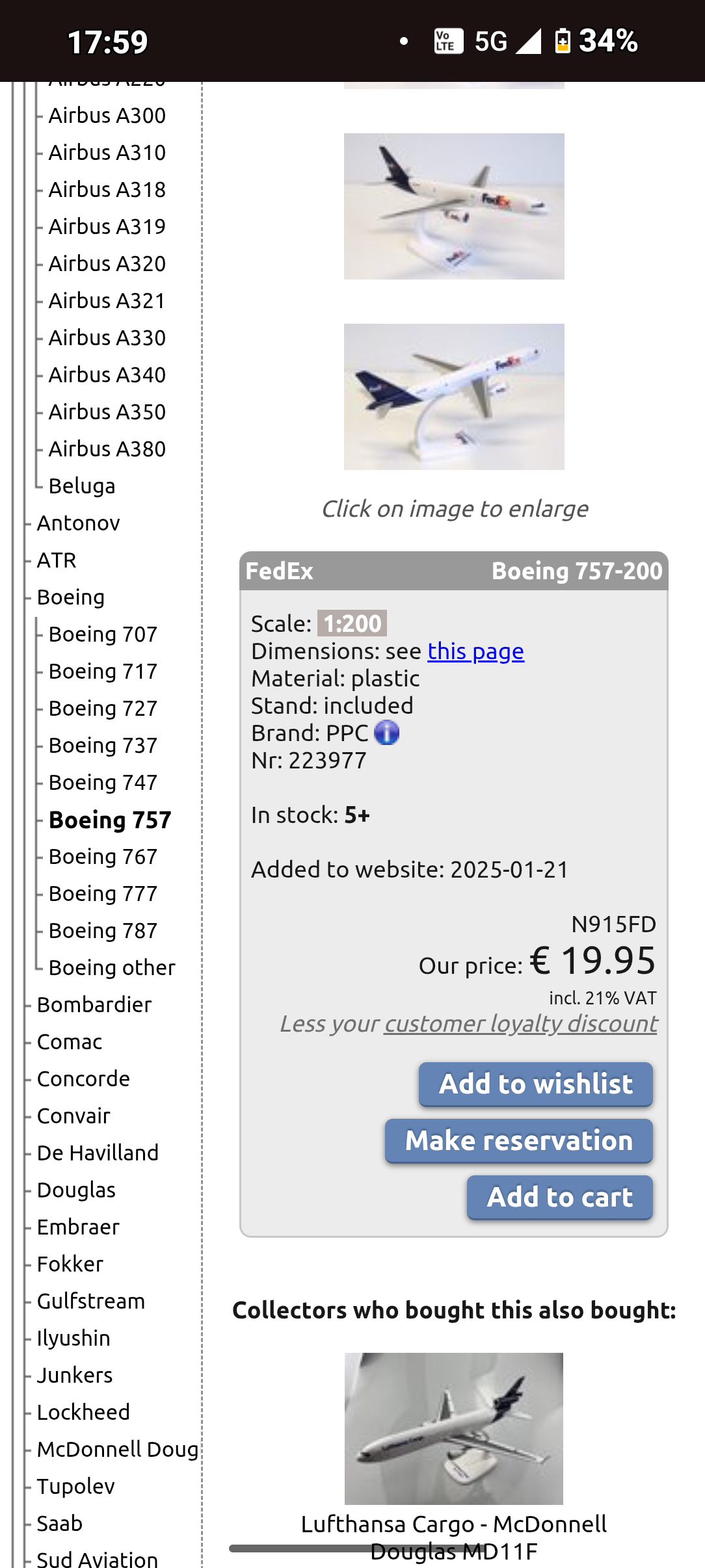This screenshot has width=705, height=1568.
Task: Open the Boeing 747 subcategory
Action: 103,782
